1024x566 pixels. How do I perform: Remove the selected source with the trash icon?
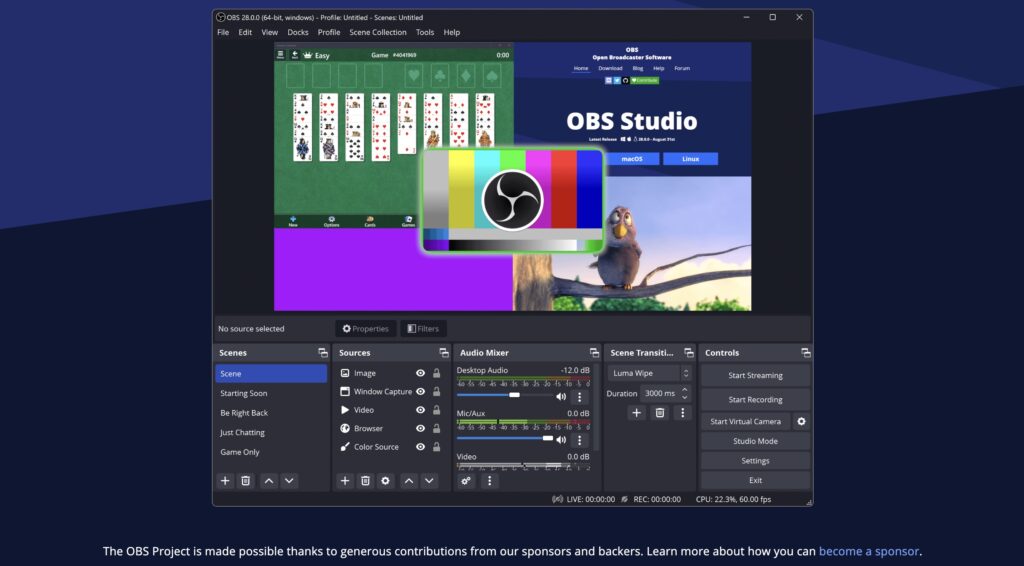click(365, 481)
